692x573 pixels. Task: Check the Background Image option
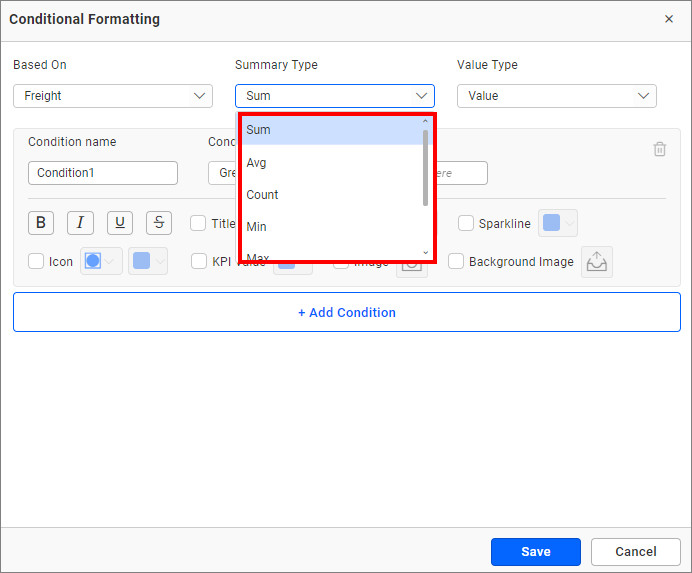456,262
